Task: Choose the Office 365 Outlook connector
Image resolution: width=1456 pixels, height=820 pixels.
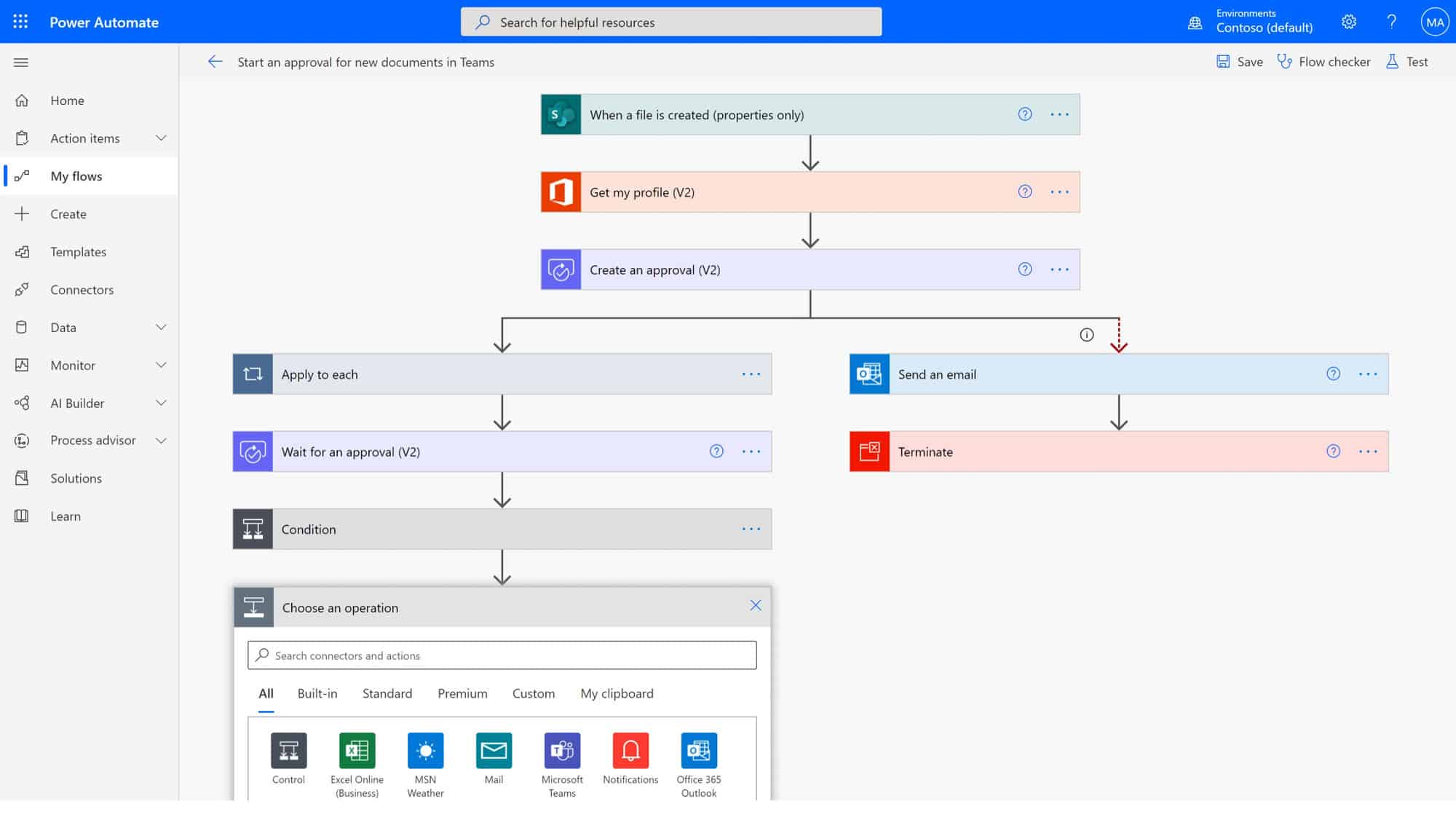Action: (697, 750)
